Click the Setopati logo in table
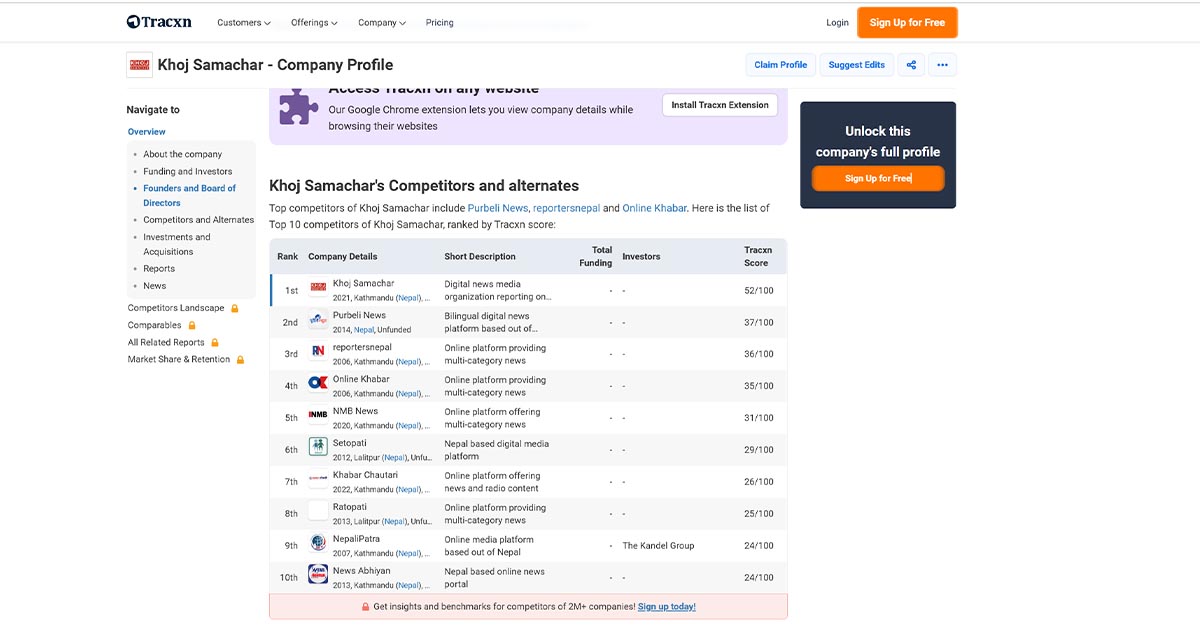The image size is (1200, 630). click(x=318, y=448)
